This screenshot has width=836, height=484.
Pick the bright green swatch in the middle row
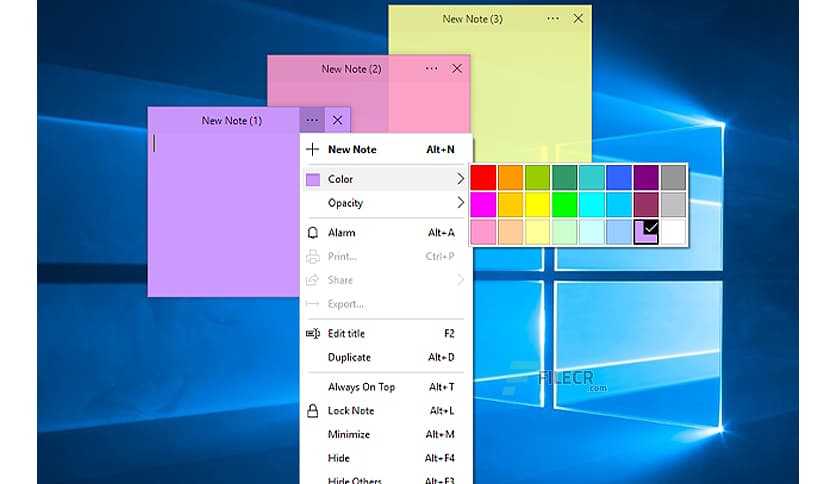point(565,205)
